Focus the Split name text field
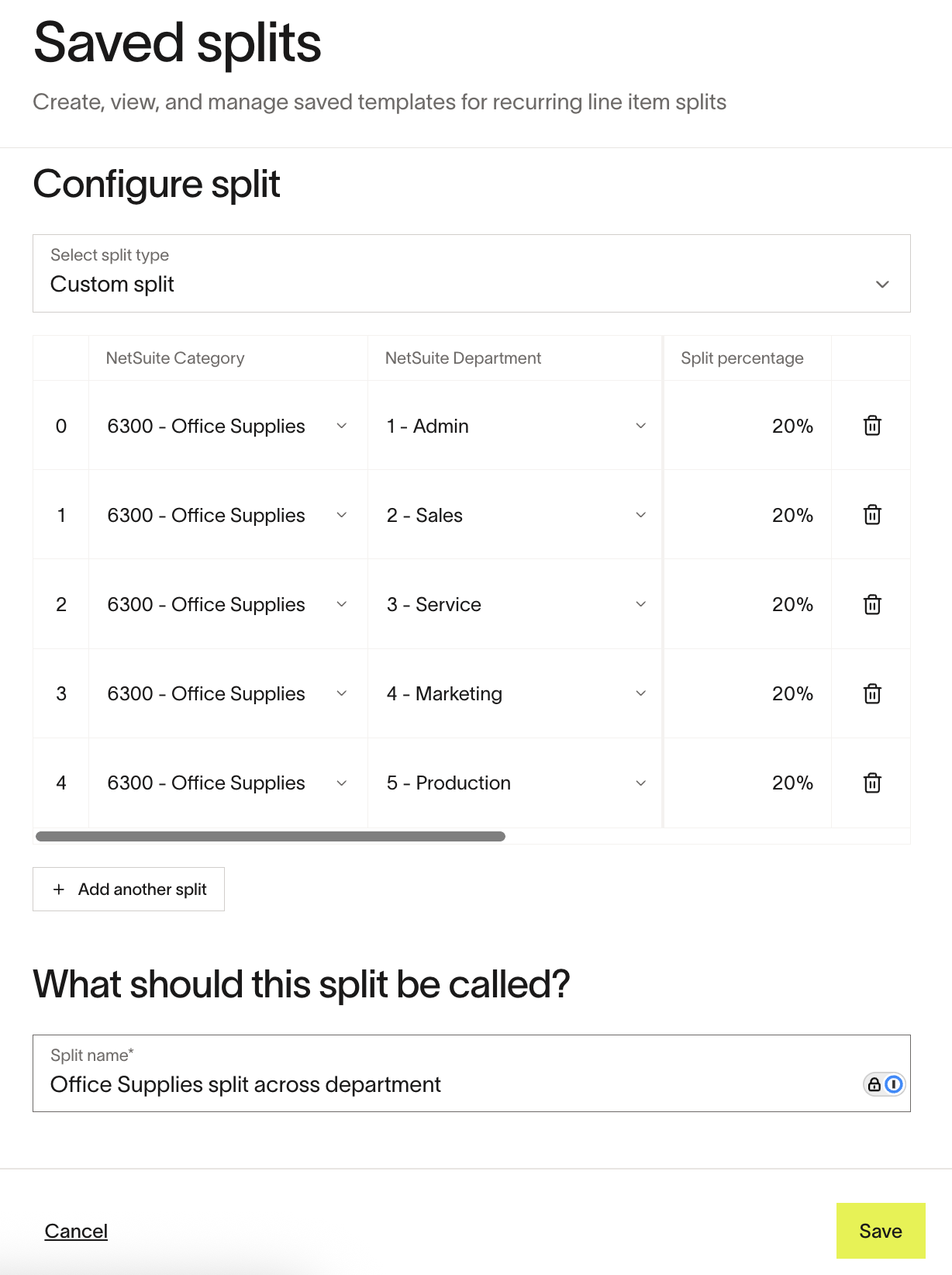 tap(450, 1084)
